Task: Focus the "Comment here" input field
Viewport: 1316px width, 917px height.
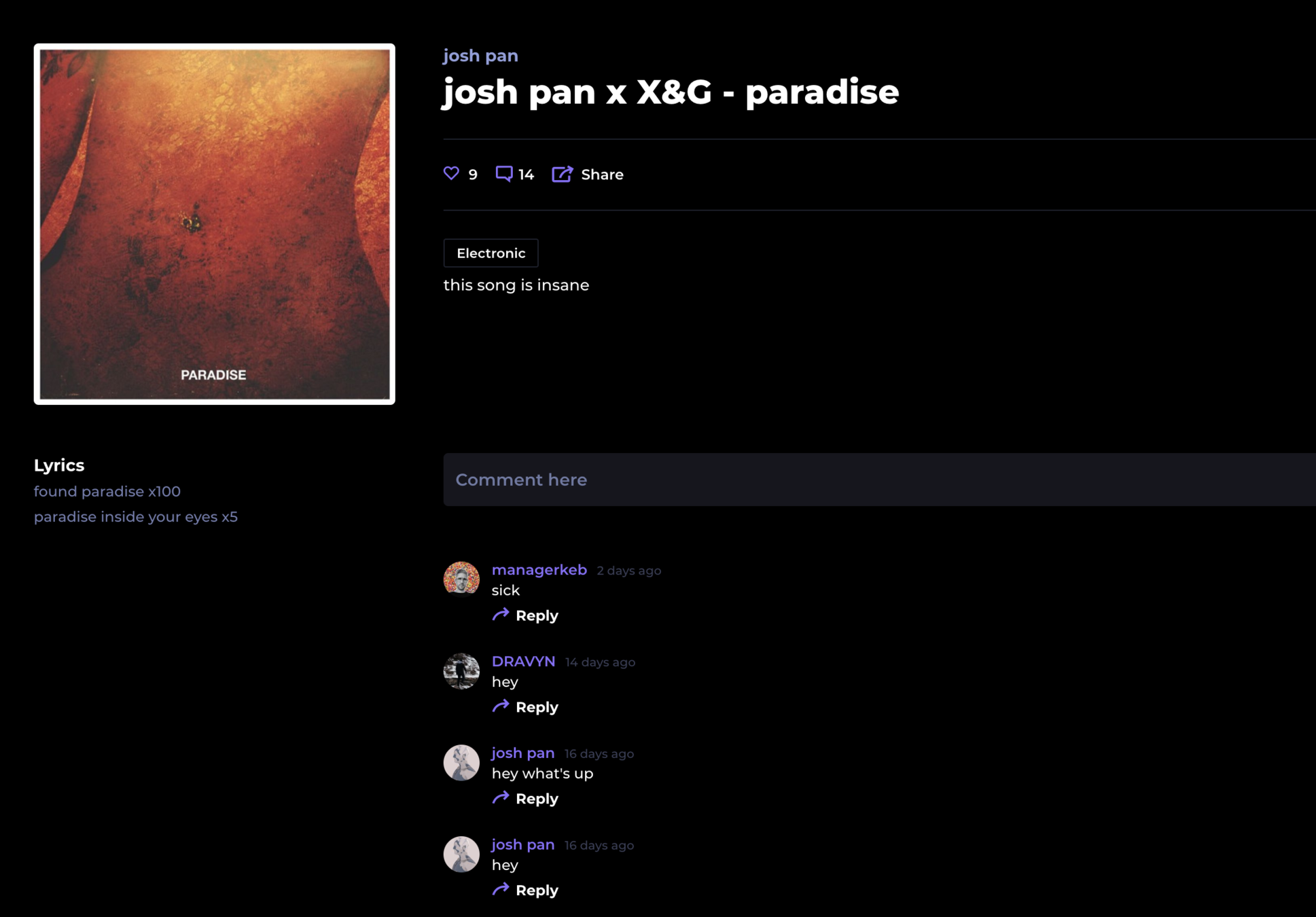Action: tap(879, 480)
